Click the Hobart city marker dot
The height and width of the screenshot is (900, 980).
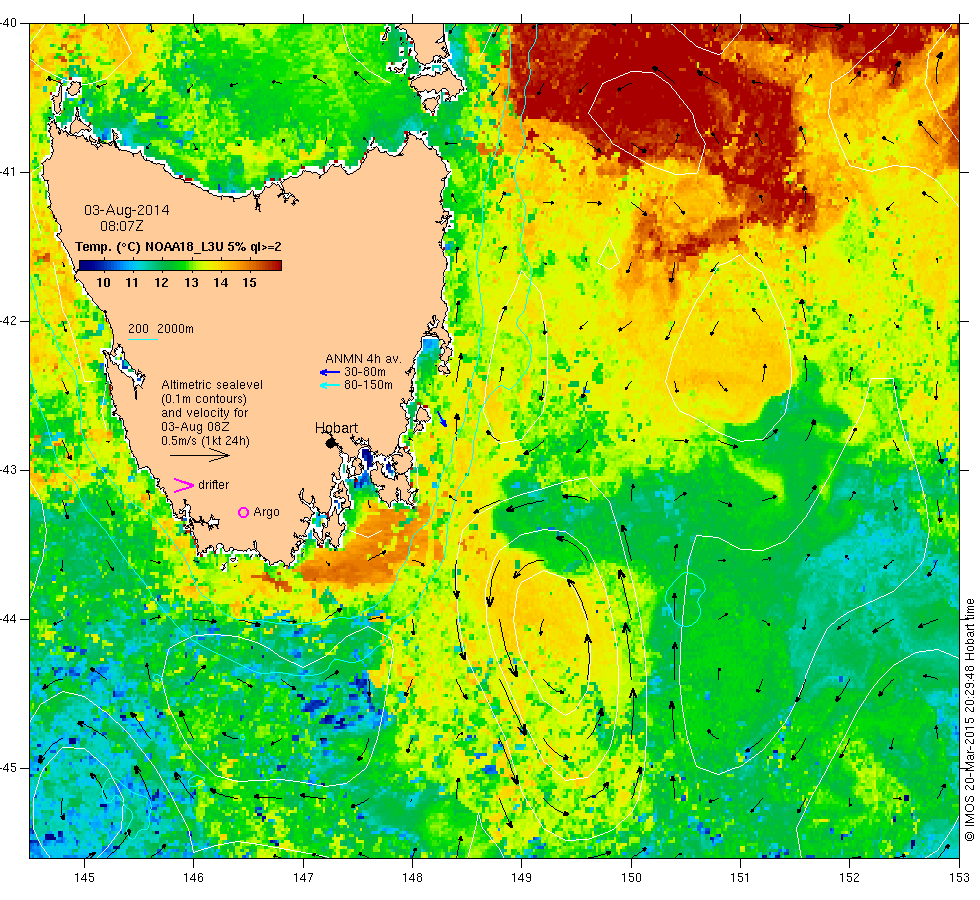(331, 443)
